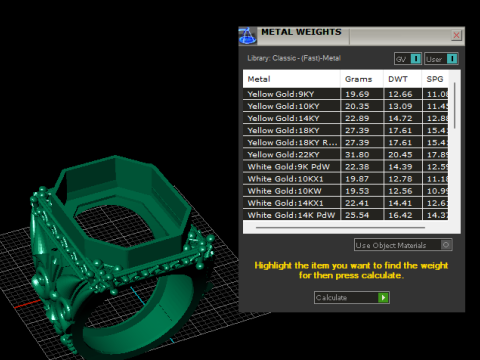This screenshot has width=480, height=360.
Task: Select the Yellow Gold:18KY R... row
Action: coord(345,142)
